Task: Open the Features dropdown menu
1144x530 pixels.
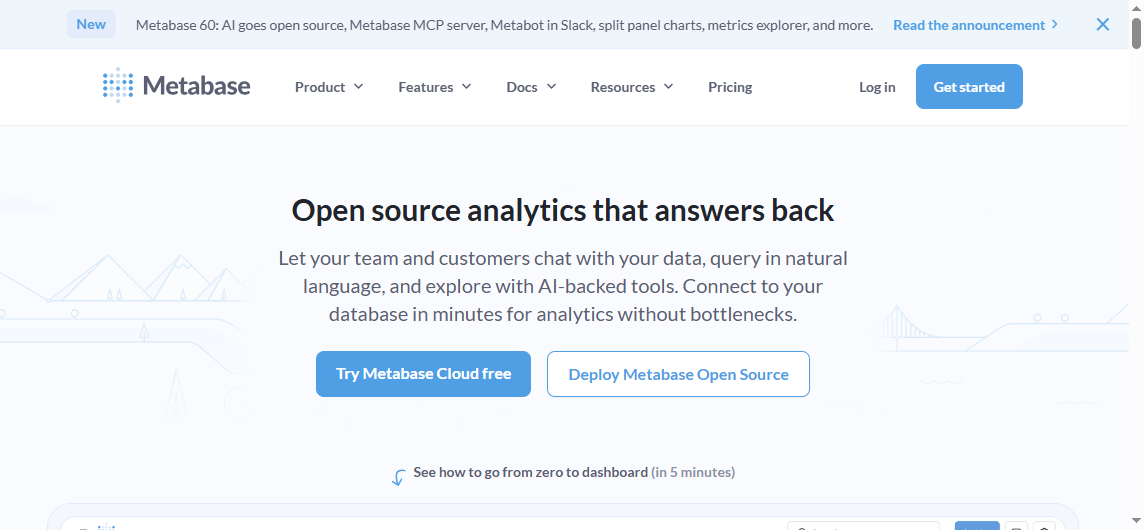Action: 434,87
